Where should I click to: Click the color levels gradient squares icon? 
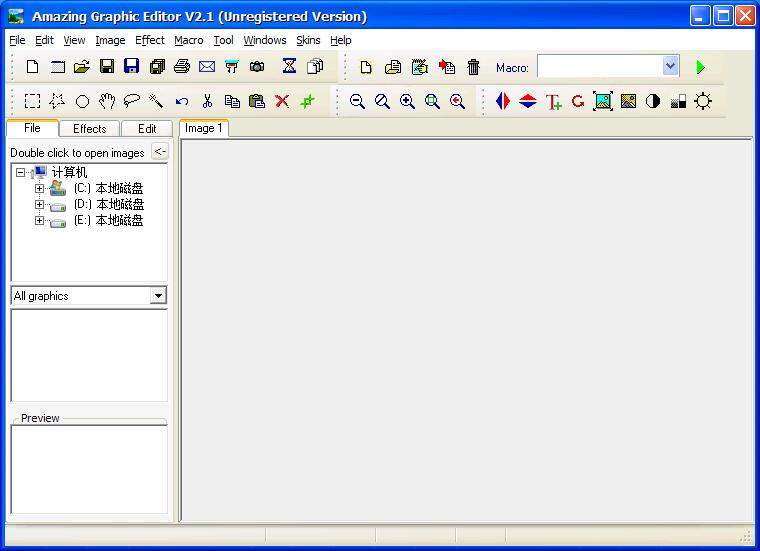[678, 102]
